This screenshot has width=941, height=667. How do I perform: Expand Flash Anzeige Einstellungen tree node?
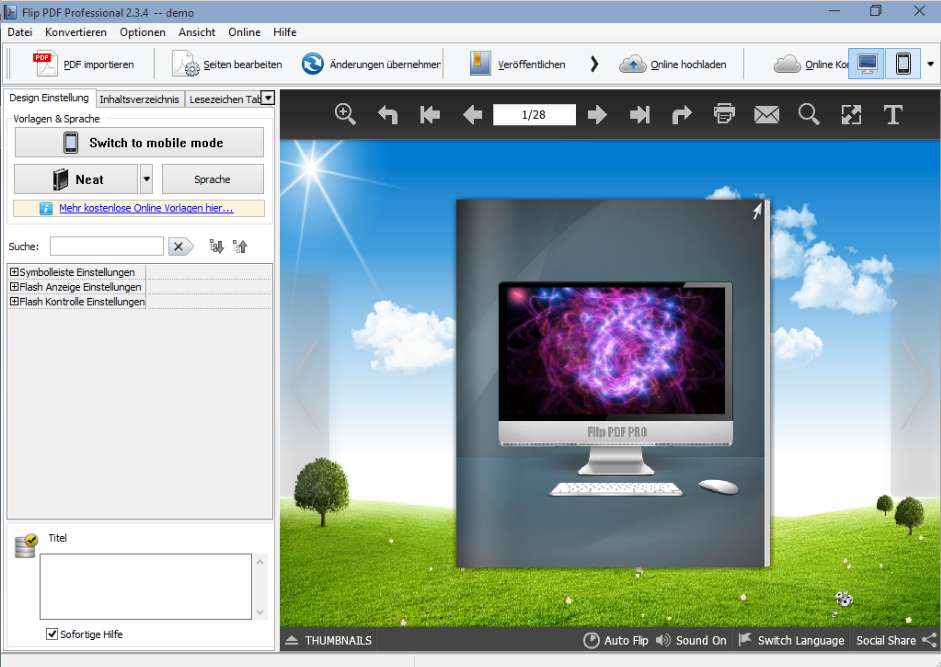click(14, 287)
